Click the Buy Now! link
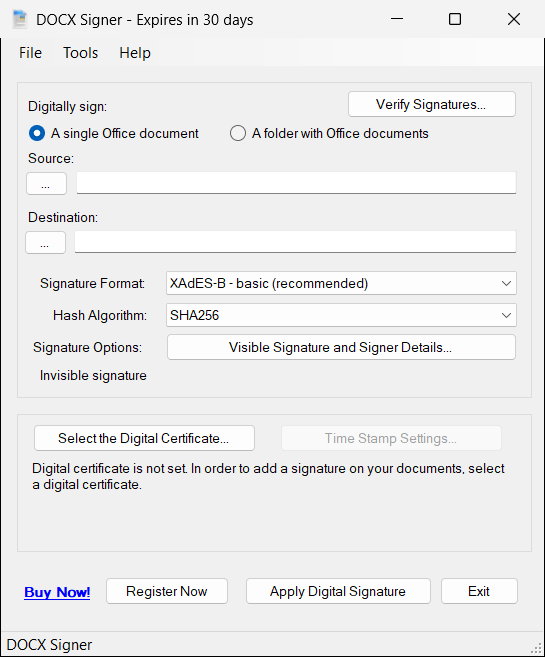This screenshot has width=545, height=657. click(57, 592)
